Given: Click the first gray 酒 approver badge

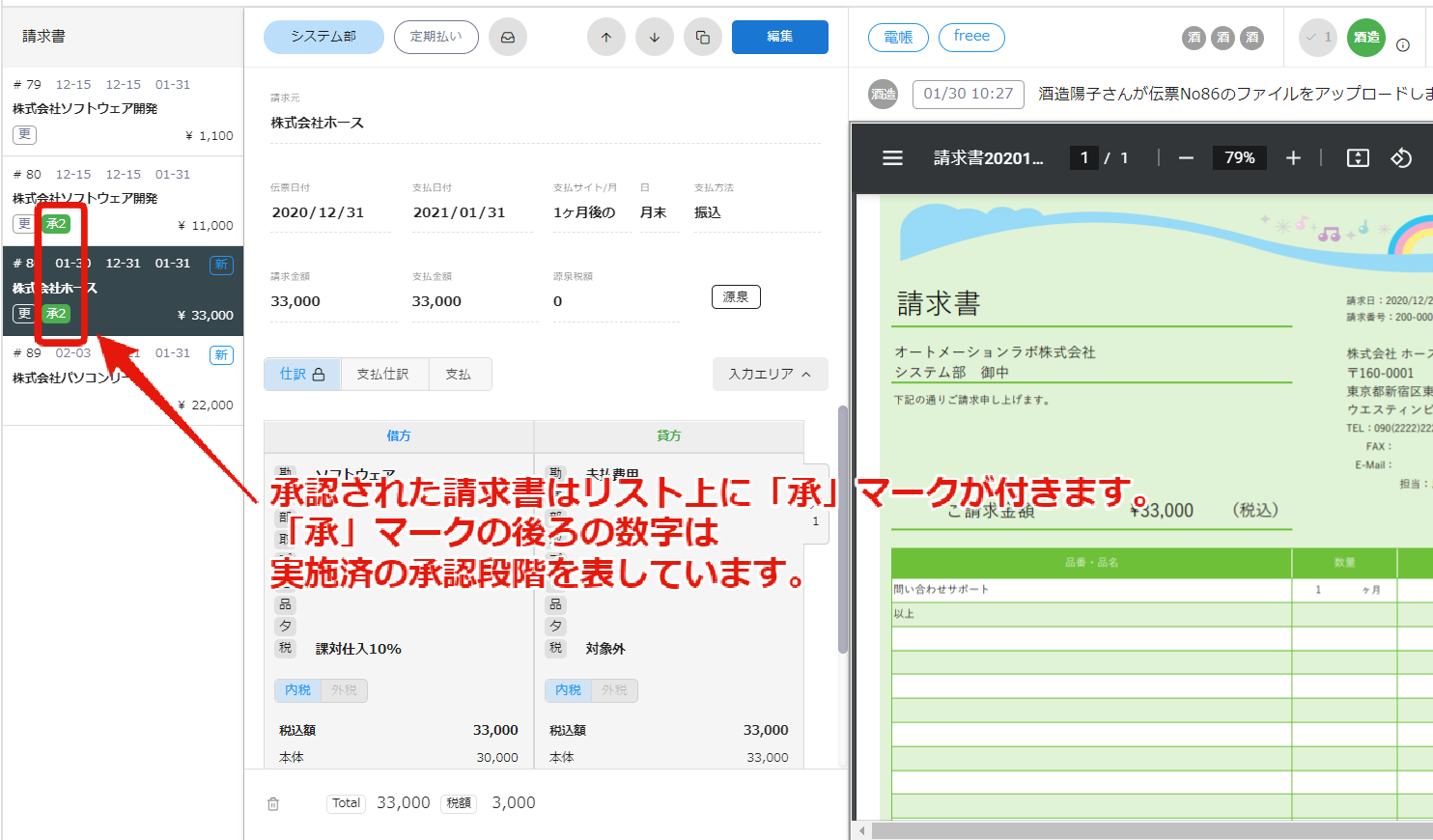Looking at the screenshot, I should (1194, 38).
